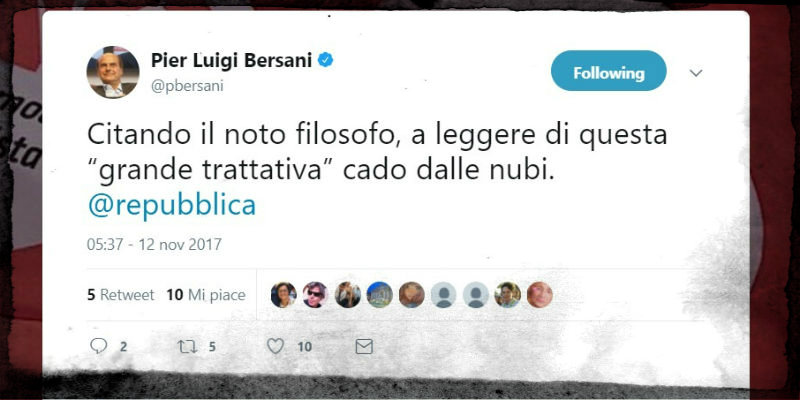This screenshot has width=800, height=400.
Task: Click the retweet arrows icon
Action: coord(187,347)
